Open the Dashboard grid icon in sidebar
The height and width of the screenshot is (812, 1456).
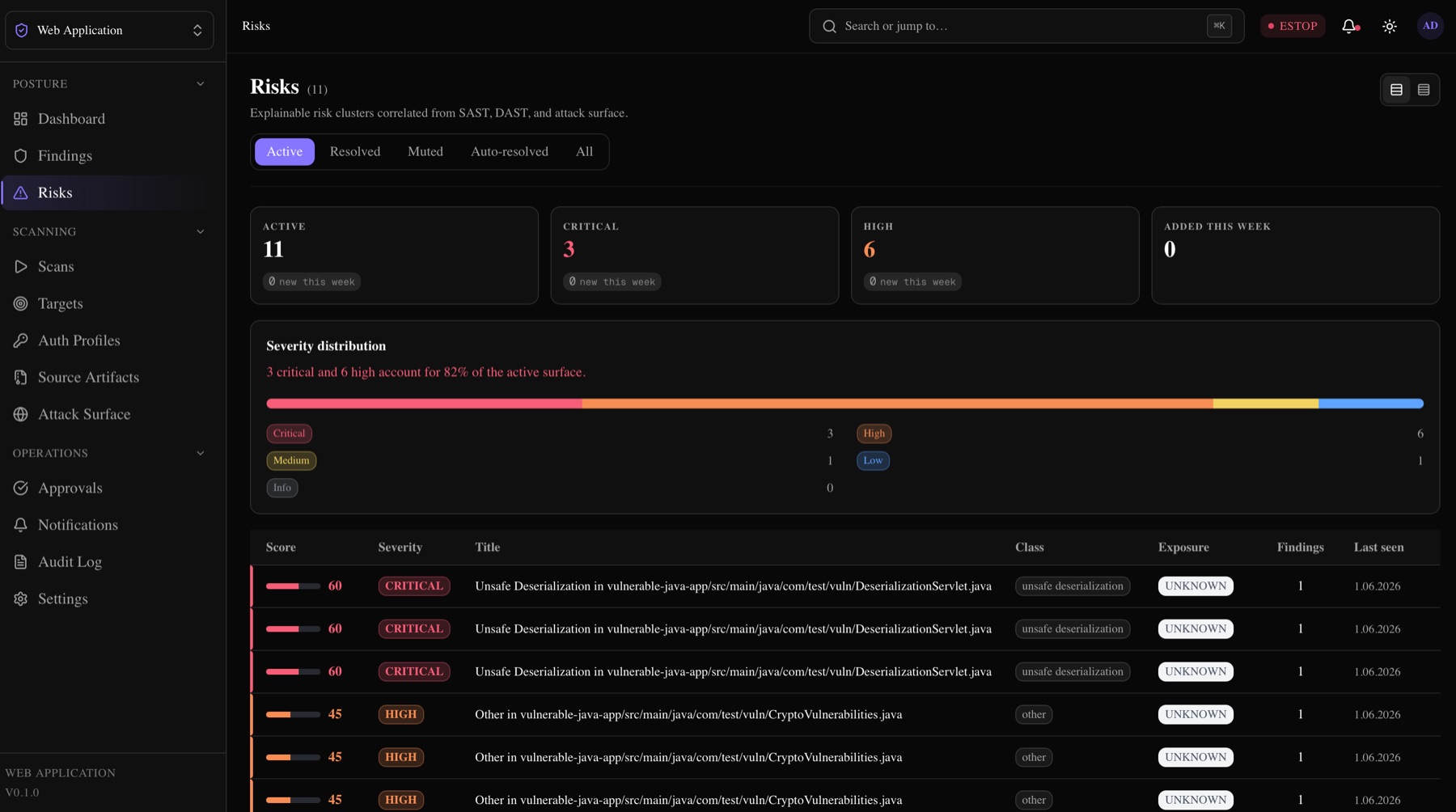[21, 119]
